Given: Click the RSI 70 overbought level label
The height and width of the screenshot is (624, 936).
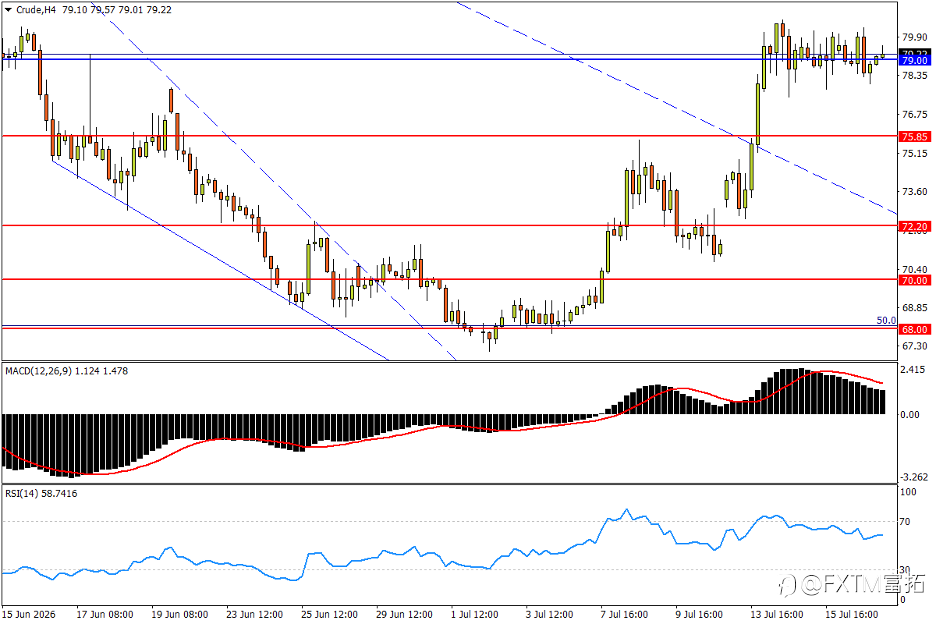Looking at the screenshot, I should 905,521.
